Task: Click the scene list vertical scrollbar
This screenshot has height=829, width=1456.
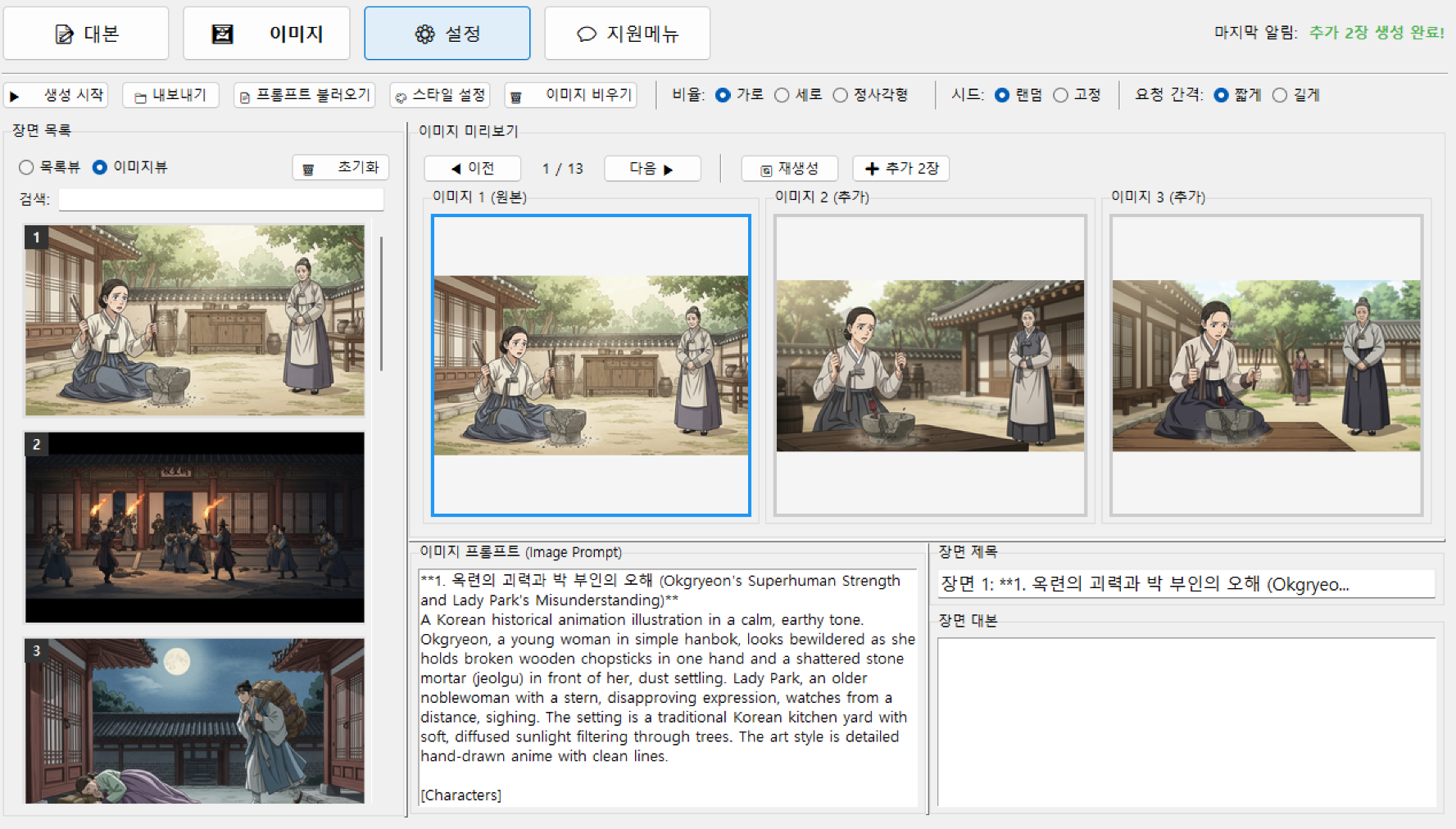Action: pyautogui.click(x=381, y=303)
